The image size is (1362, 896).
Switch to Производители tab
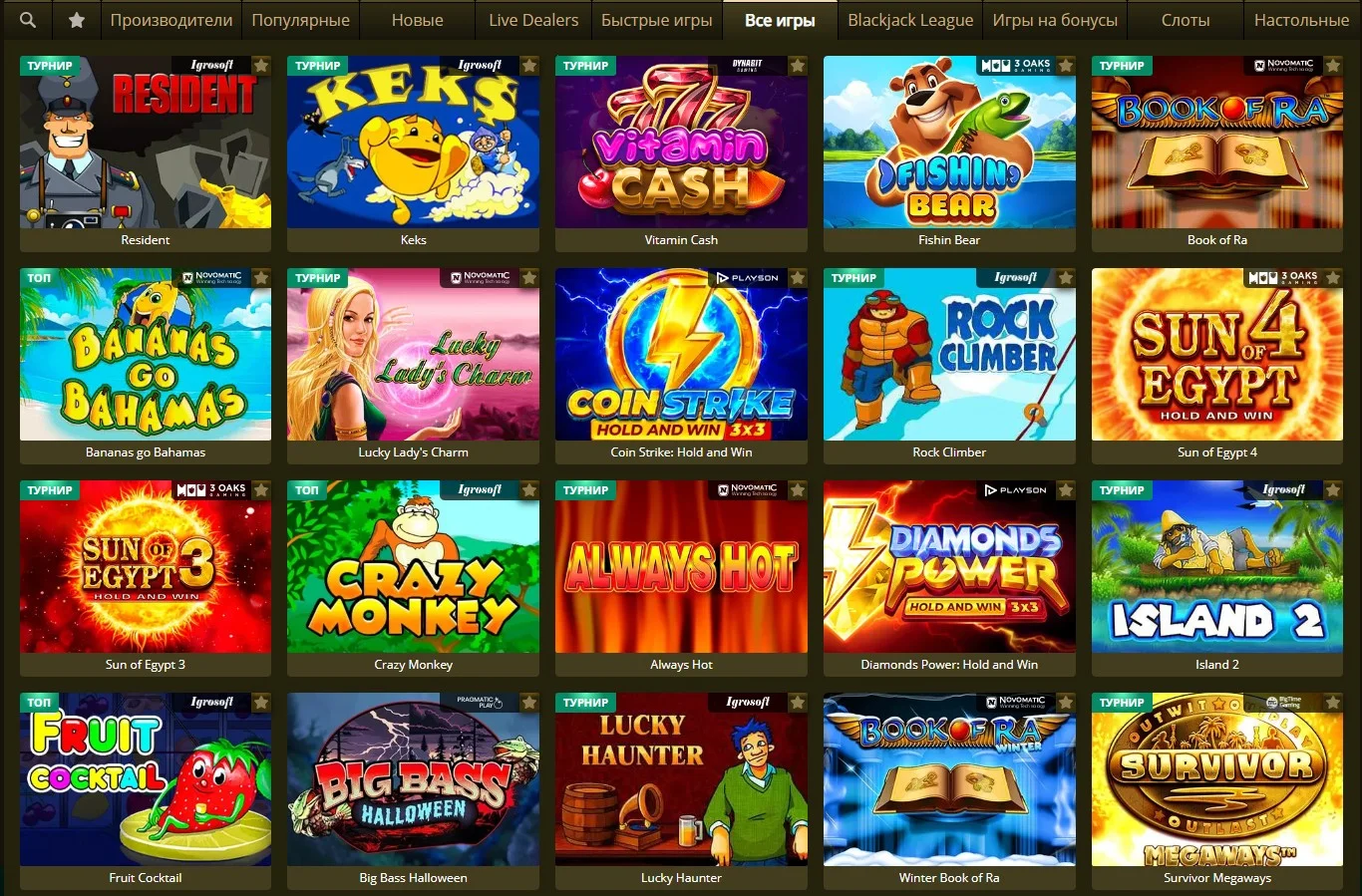point(171,20)
